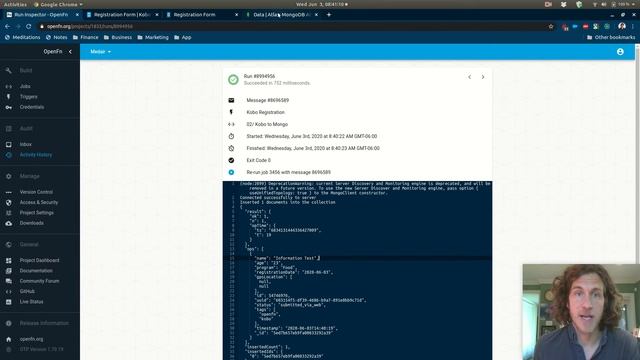The height and width of the screenshot is (360, 640).
Task: Visit the openfn.org home link
Action: tap(31, 339)
